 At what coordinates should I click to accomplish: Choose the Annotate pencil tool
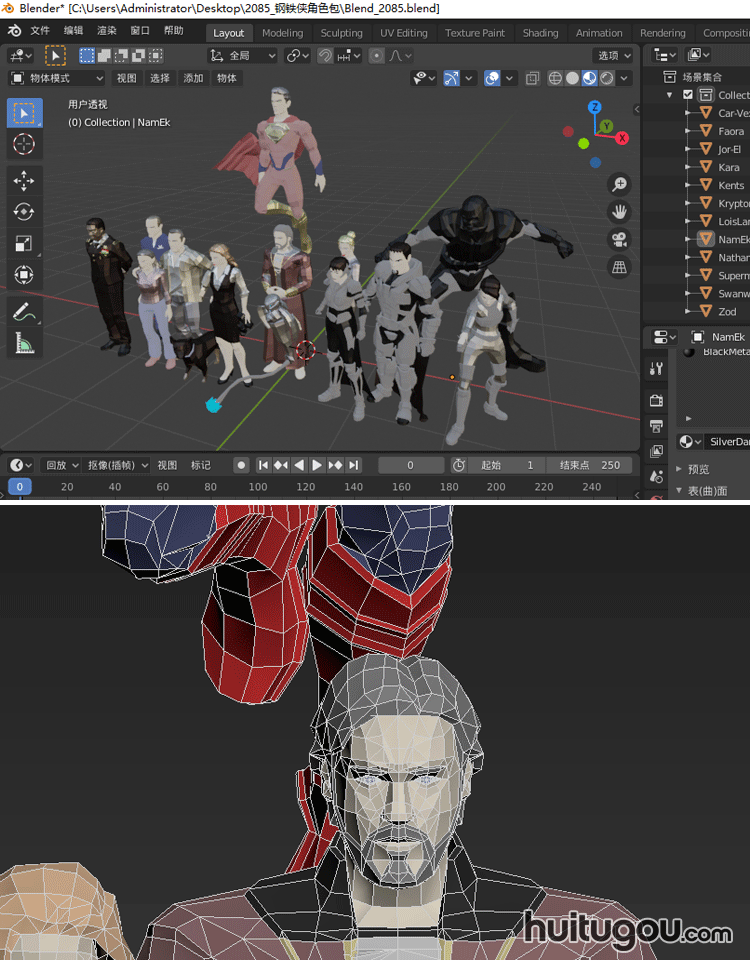(x=24, y=311)
